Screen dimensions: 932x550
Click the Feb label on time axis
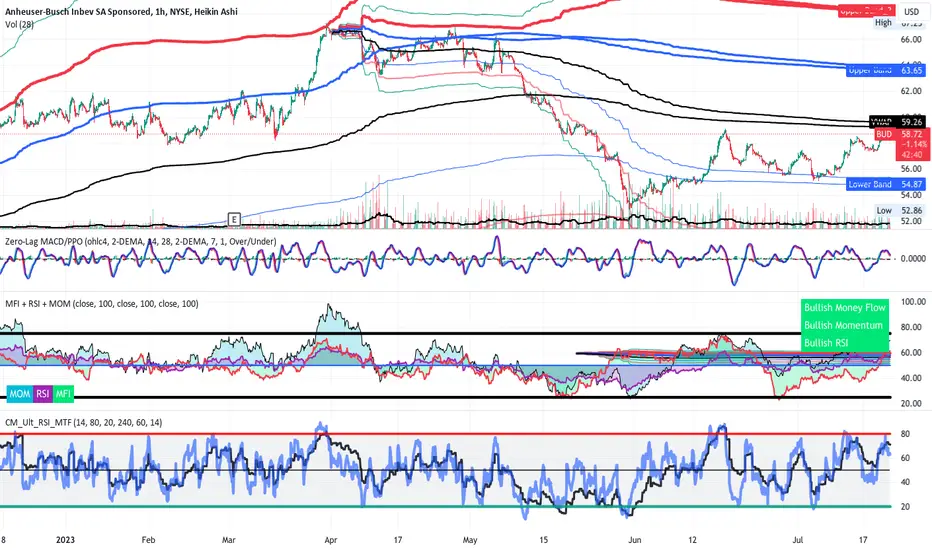pos(148,540)
